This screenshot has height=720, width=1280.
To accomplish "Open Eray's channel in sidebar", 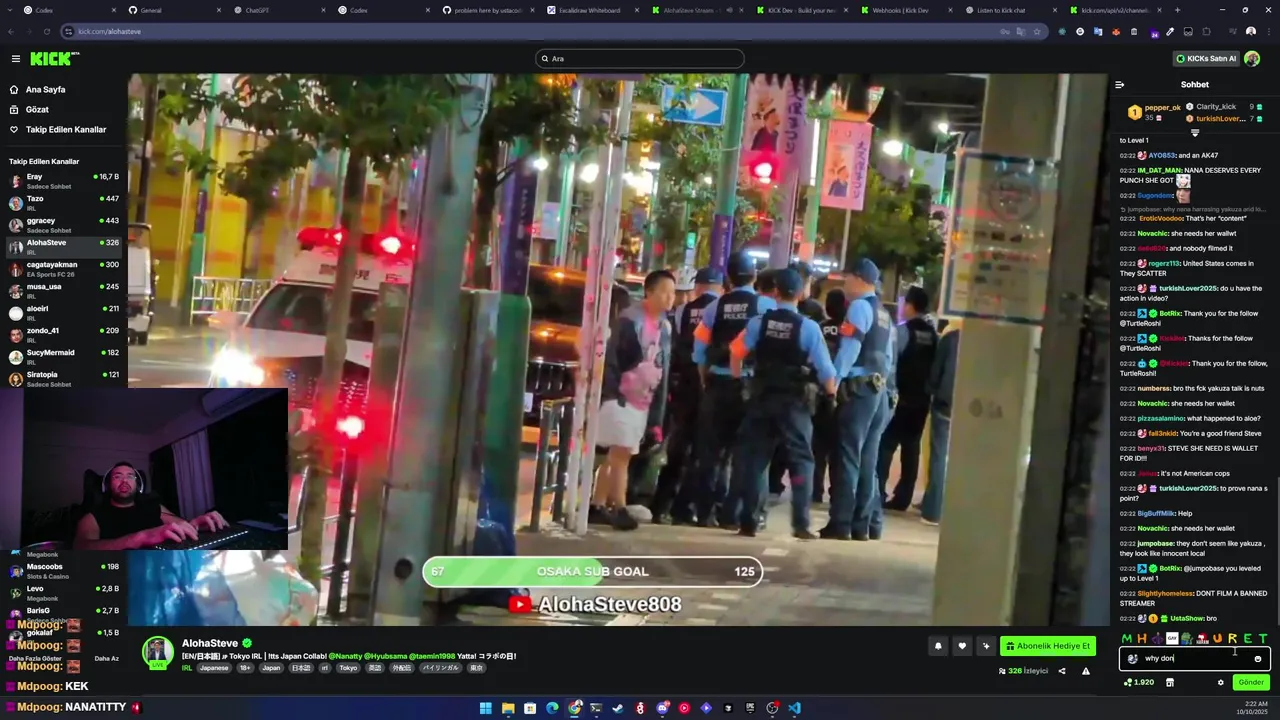I will click(x=64, y=181).
